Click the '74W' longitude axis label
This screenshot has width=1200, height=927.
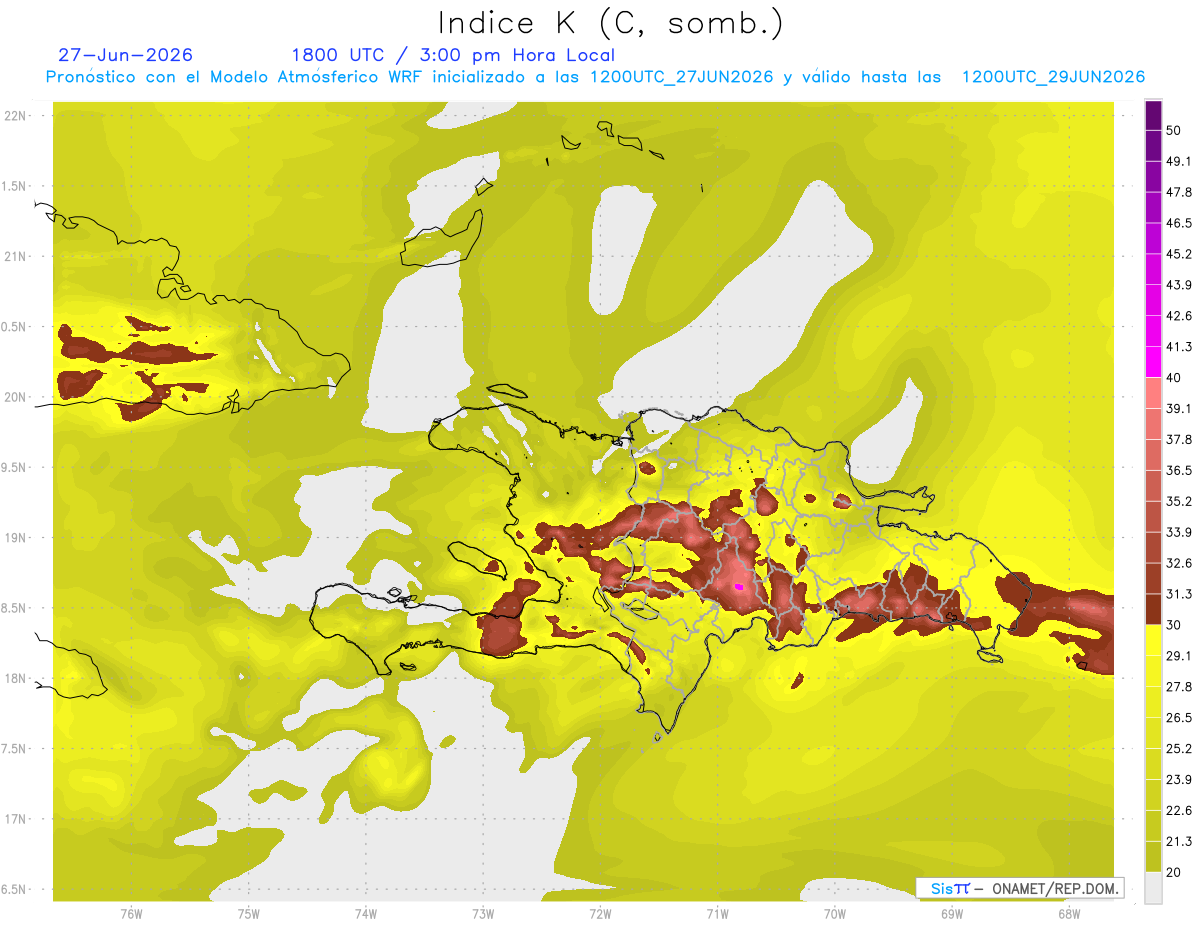[x=366, y=913]
